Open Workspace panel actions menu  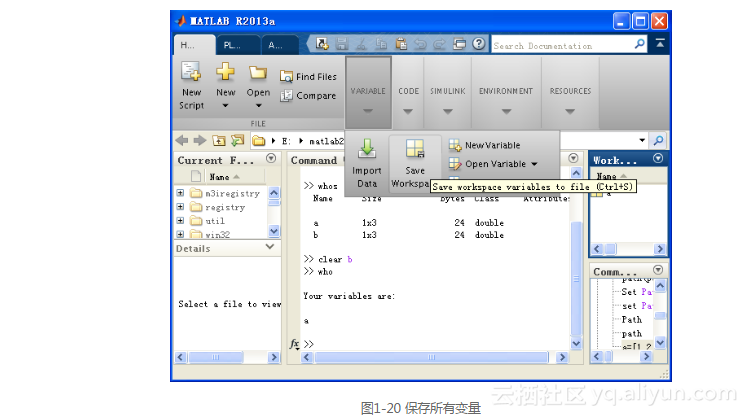pos(658,158)
